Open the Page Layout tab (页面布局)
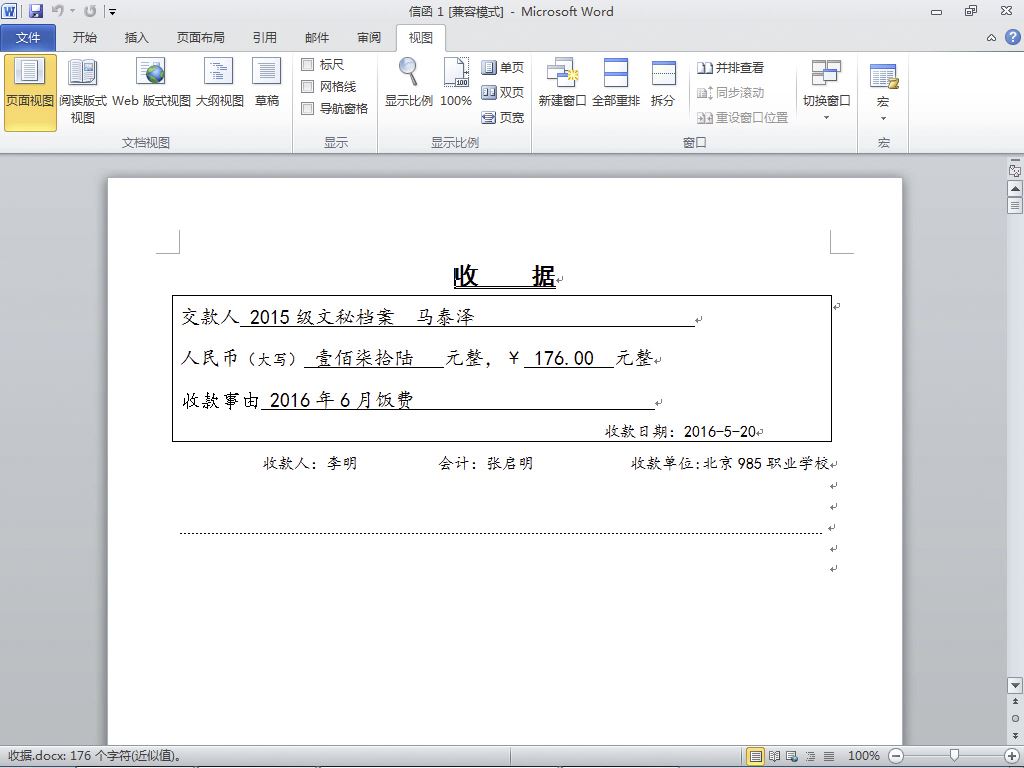Screen dimensions: 1024x768 click(x=200, y=38)
